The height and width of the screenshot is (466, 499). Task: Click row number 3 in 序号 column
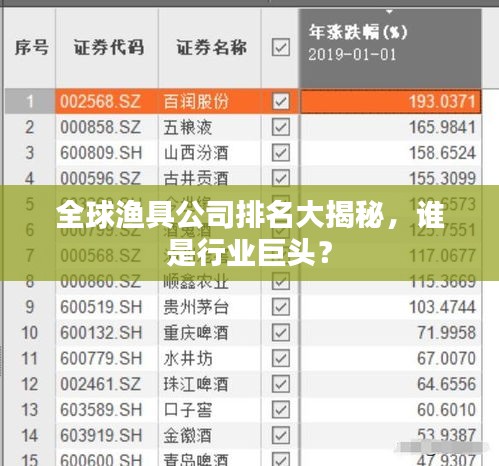point(30,153)
